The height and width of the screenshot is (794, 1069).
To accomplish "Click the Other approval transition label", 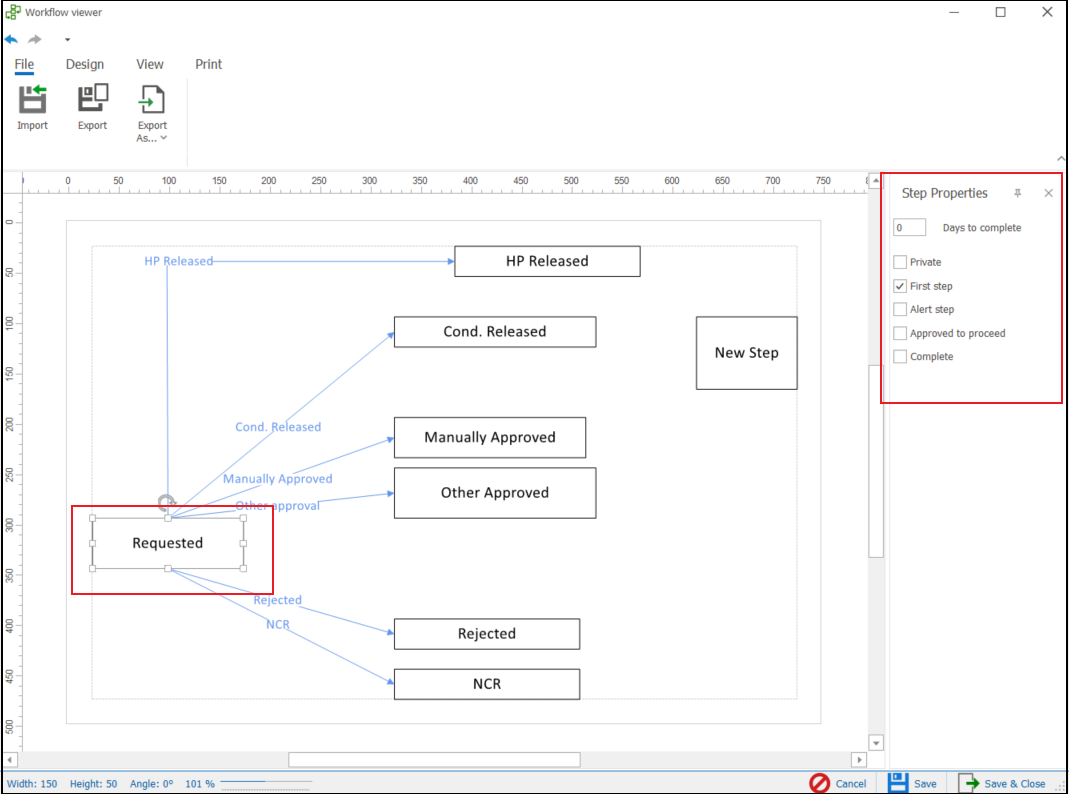I will click(277, 506).
